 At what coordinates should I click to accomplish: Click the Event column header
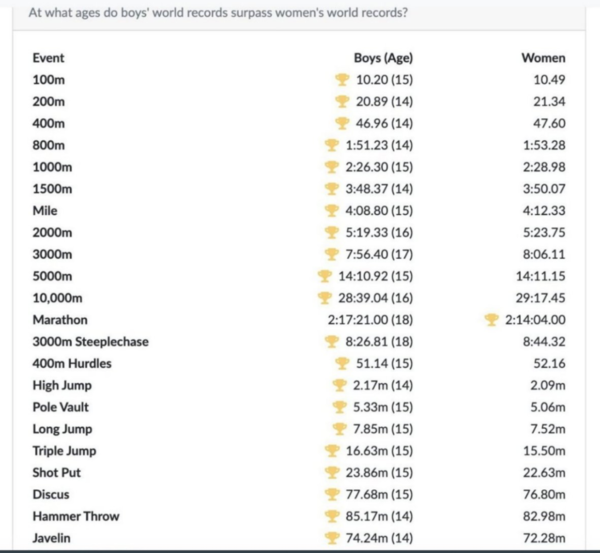pyautogui.click(x=48, y=58)
